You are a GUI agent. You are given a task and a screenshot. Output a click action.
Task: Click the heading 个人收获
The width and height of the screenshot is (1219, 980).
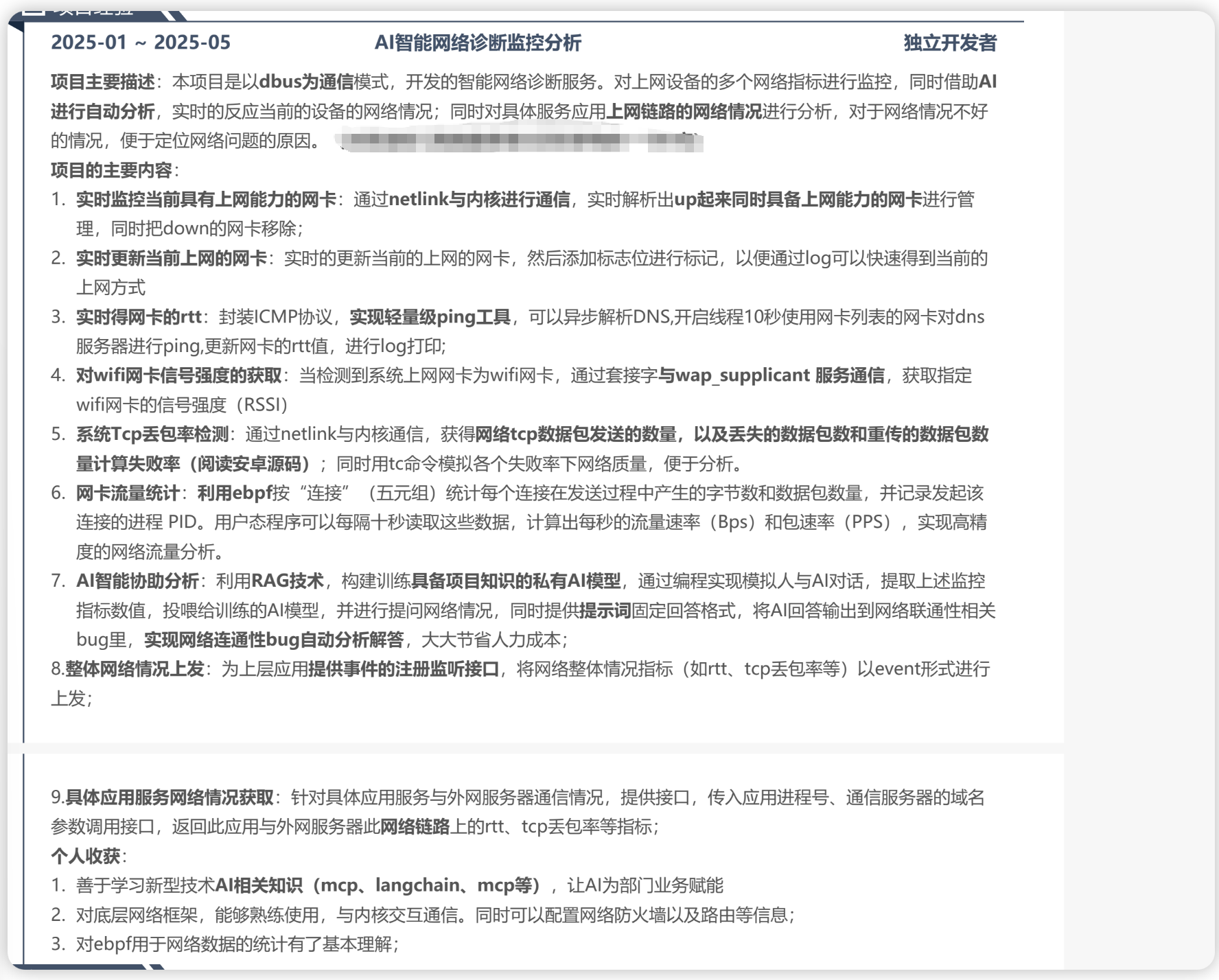pos(85,856)
